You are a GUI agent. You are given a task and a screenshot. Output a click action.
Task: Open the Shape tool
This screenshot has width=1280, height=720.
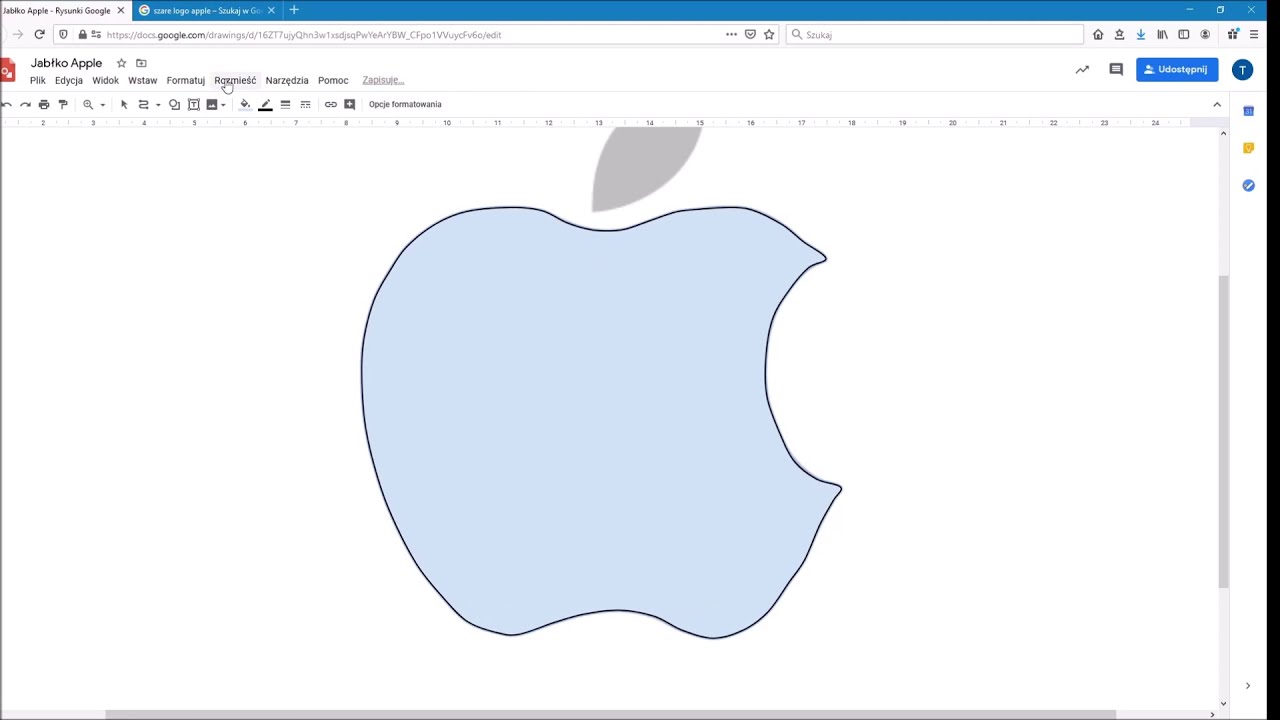click(174, 104)
